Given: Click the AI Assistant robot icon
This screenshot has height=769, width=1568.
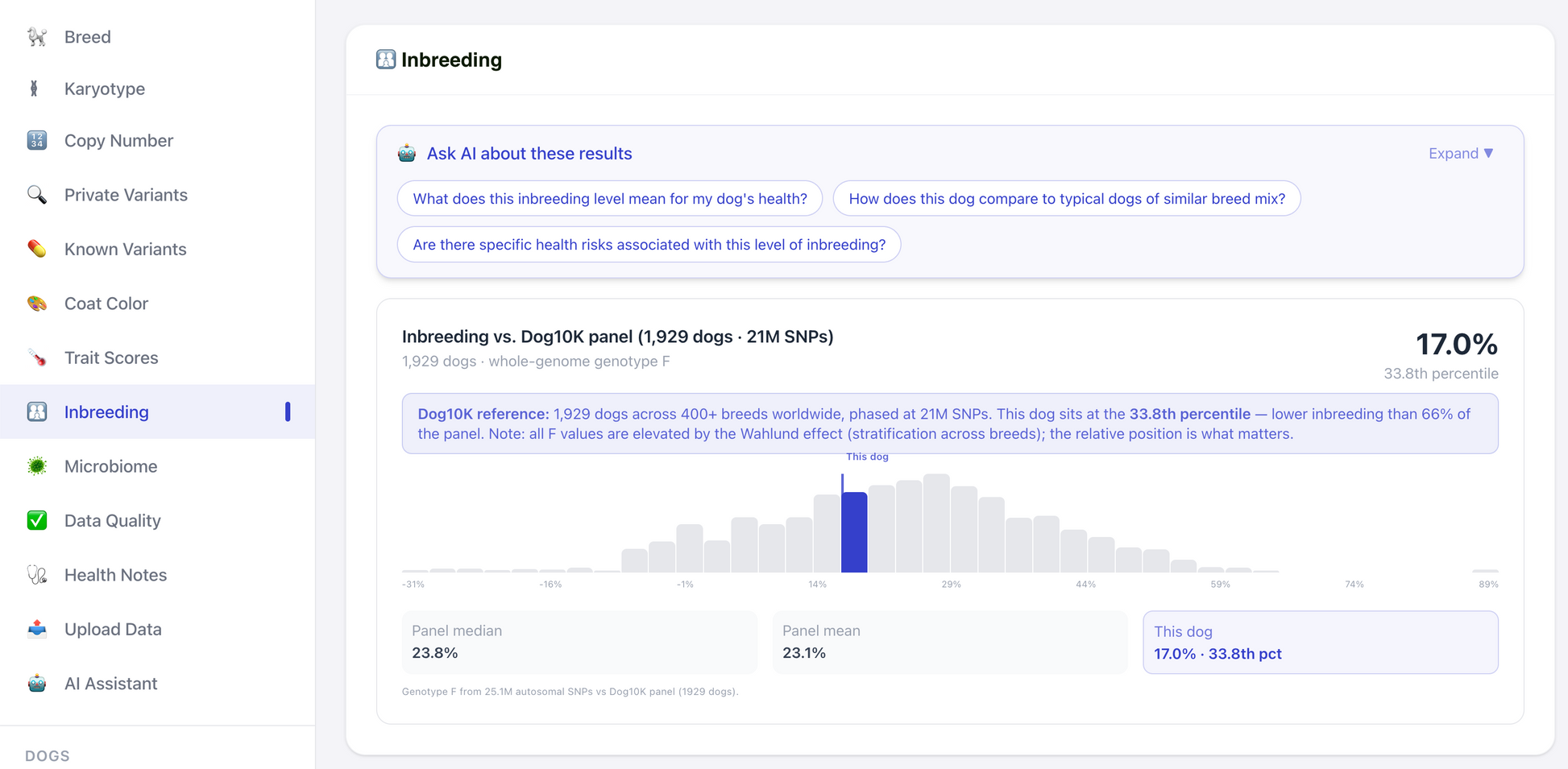Looking at the screenshot, I should click(36, 684).
